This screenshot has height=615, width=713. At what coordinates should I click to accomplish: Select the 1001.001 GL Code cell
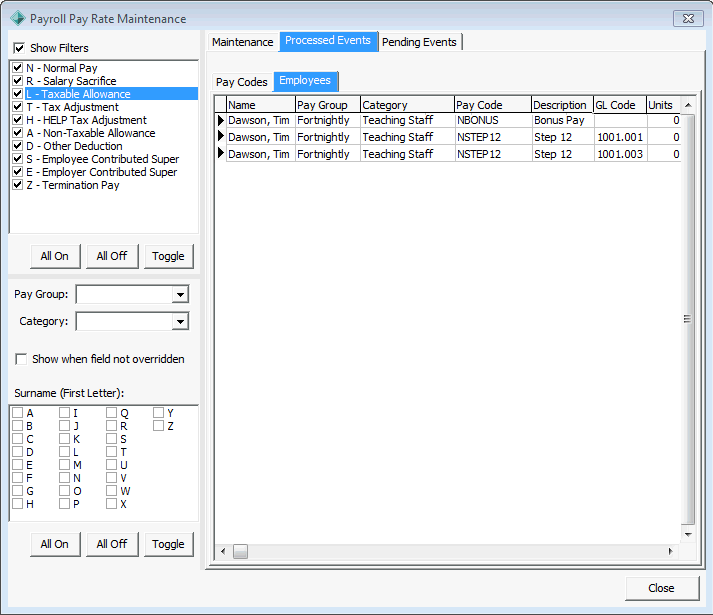[x=620, y=137]
